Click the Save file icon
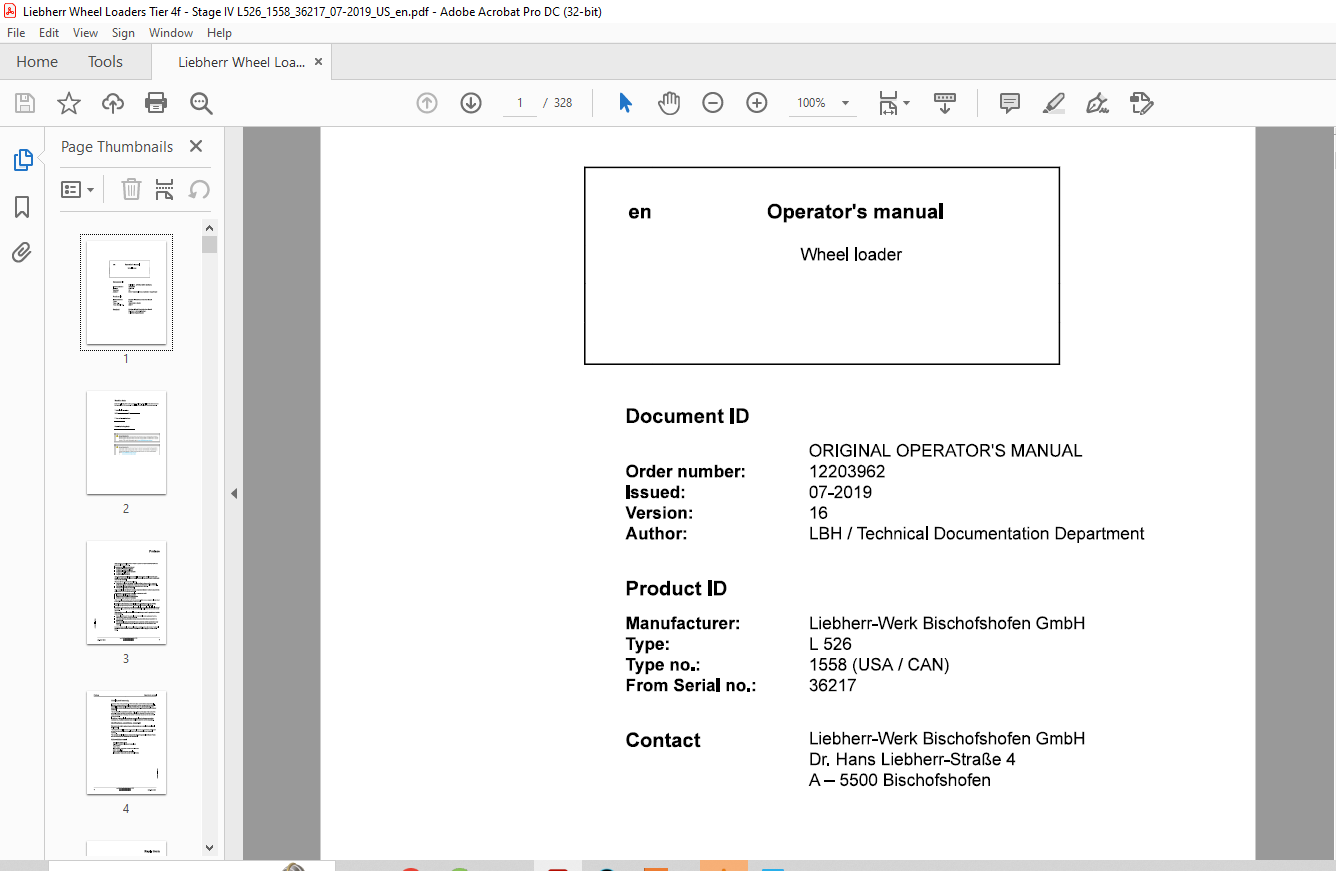The width and height of the screenshot is (1336, 871). coord(25,103)
